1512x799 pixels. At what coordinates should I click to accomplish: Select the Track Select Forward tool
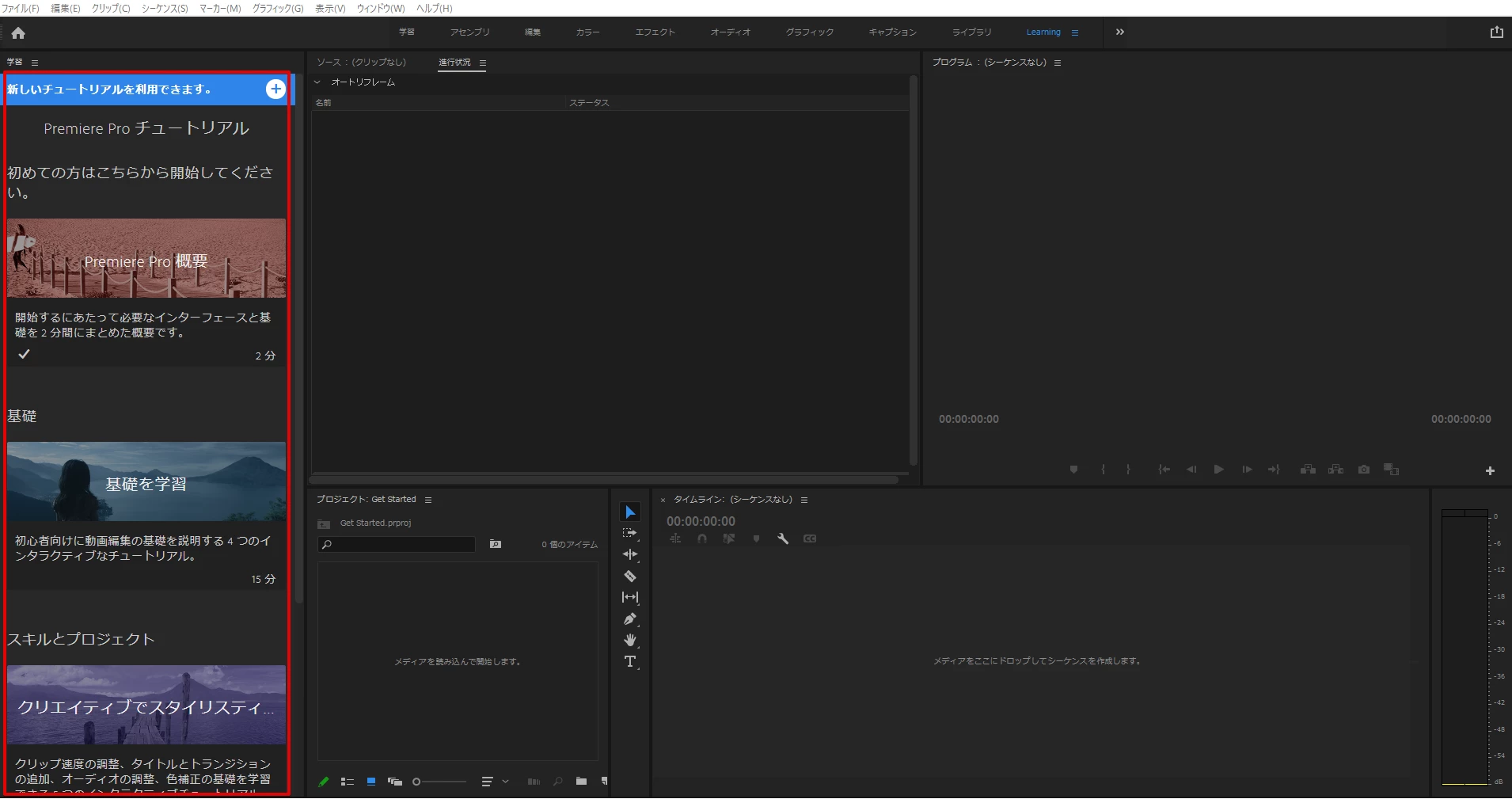[630, 534]
